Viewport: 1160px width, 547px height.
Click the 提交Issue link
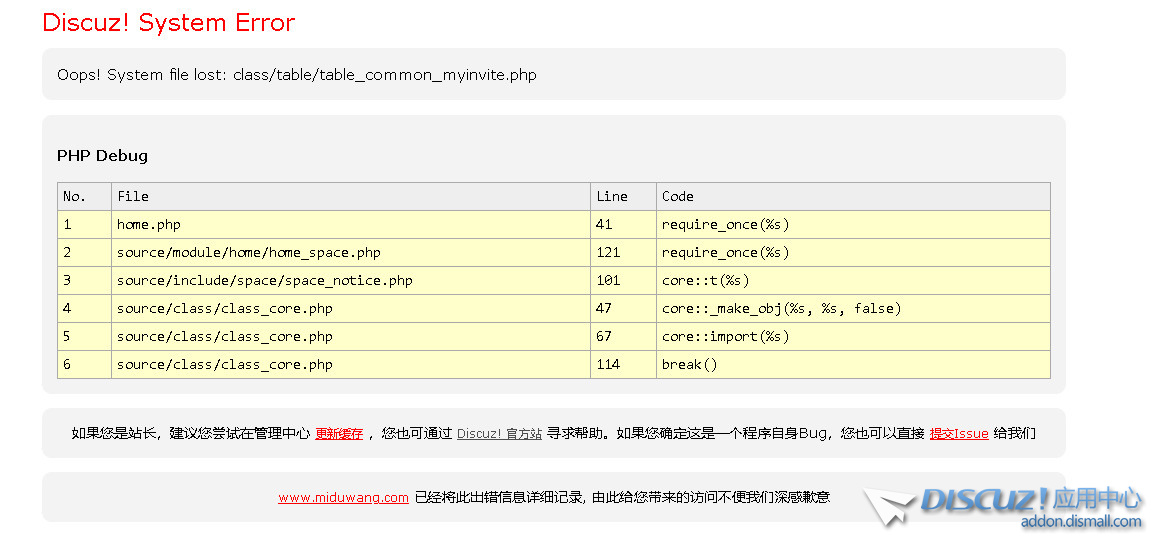pos(959,434)
